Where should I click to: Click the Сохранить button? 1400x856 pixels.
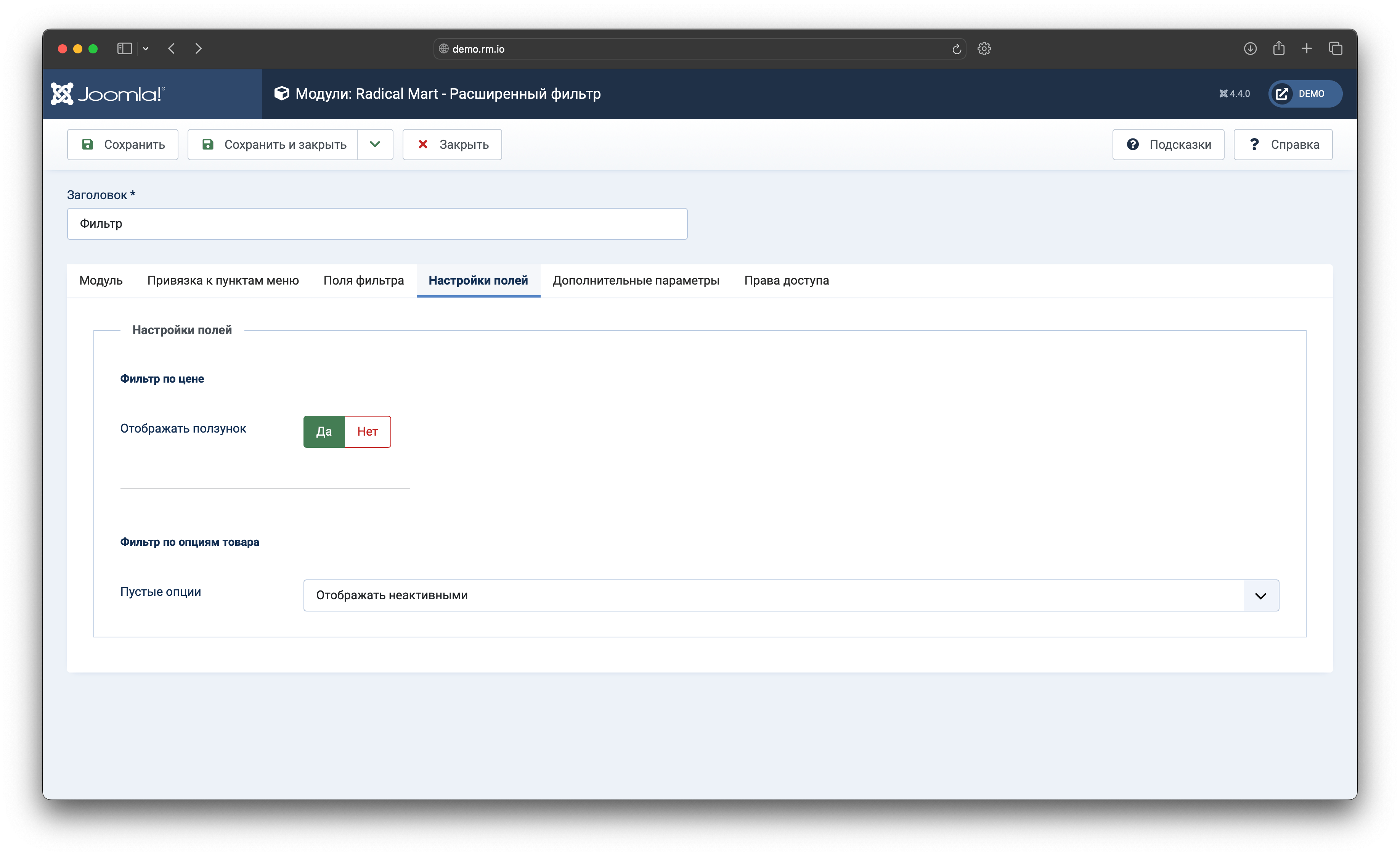[123, 144]
